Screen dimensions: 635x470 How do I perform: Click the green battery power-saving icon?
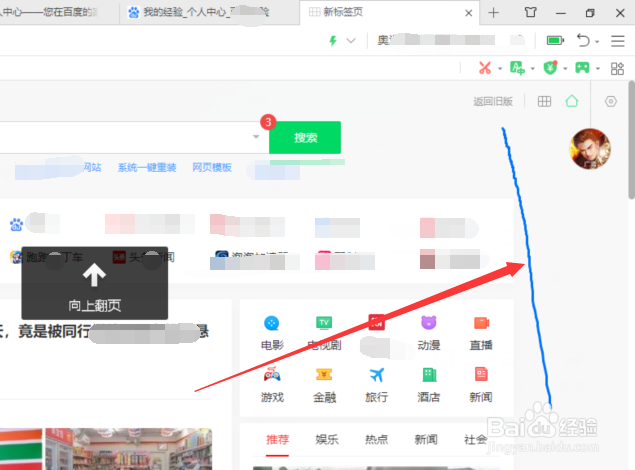tap(555, 40)
